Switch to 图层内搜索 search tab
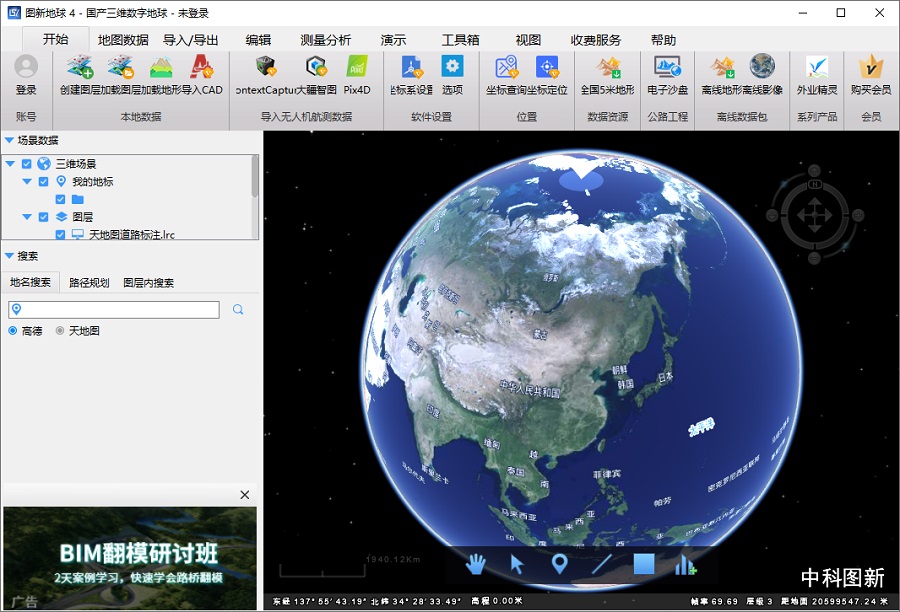 pos(149,282)
